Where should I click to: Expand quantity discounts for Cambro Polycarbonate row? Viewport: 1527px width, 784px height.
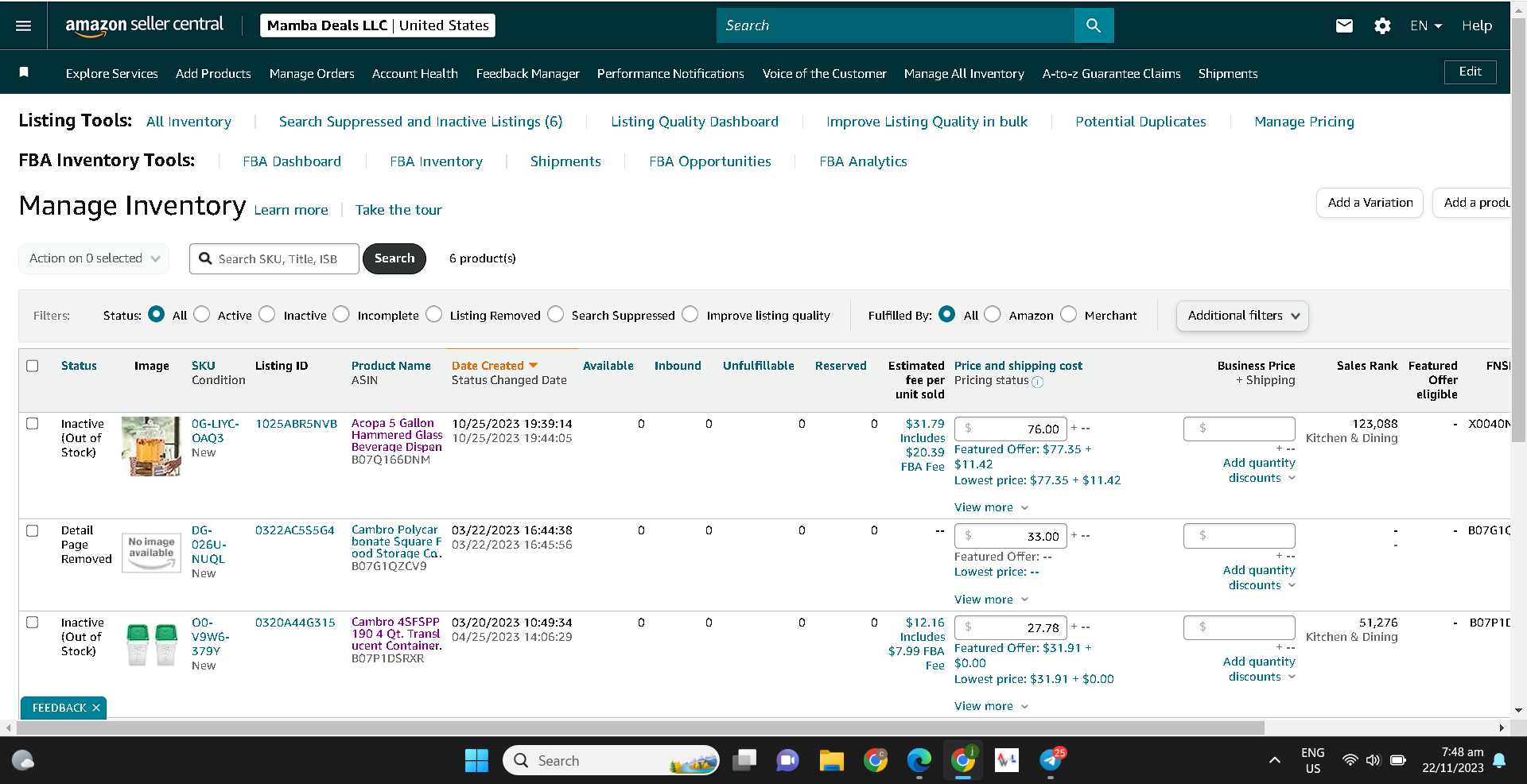point(1260,577)
